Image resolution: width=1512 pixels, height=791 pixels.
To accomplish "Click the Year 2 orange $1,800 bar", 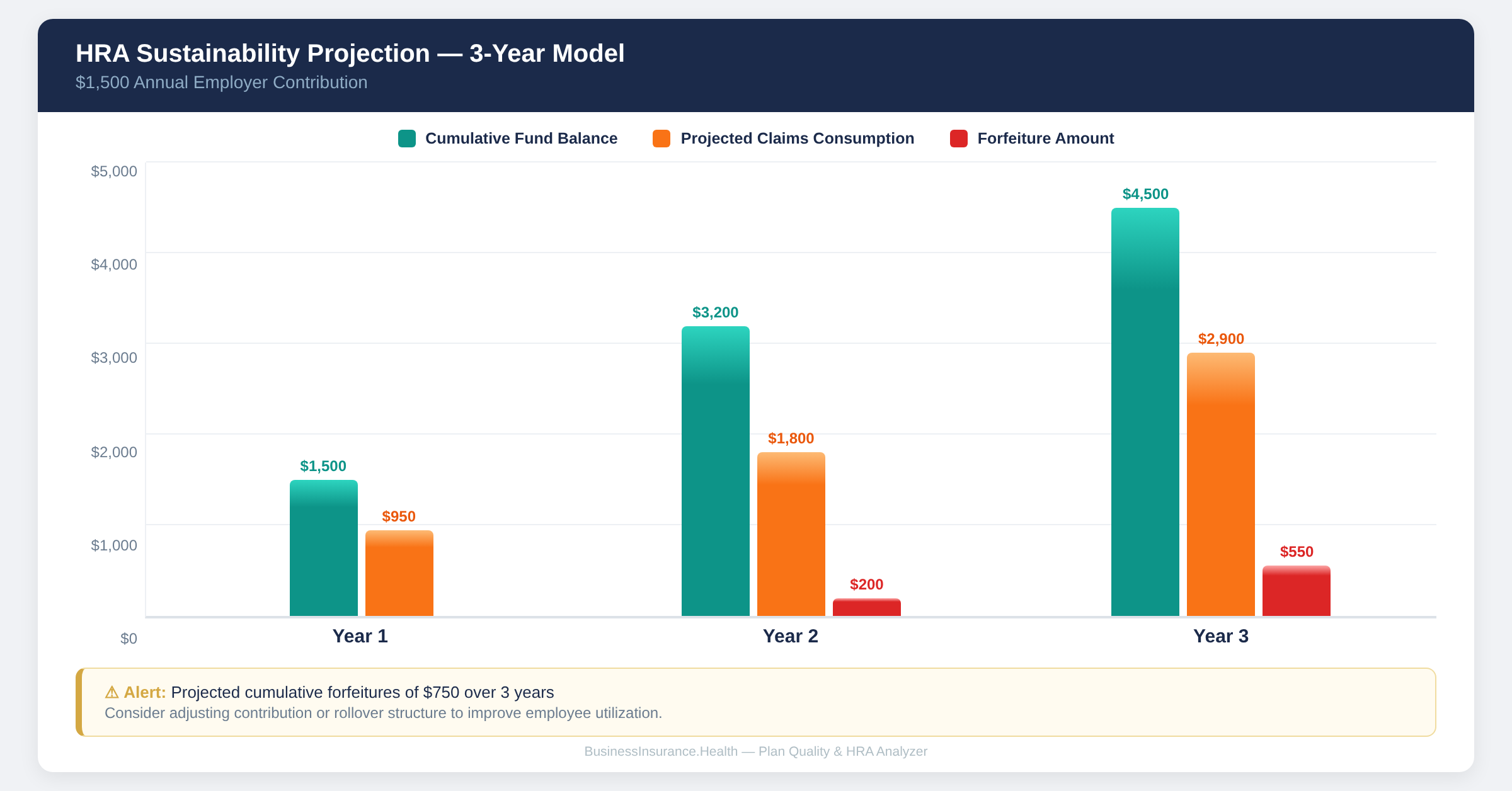I will pyautogui.click(x=791, y=534).
